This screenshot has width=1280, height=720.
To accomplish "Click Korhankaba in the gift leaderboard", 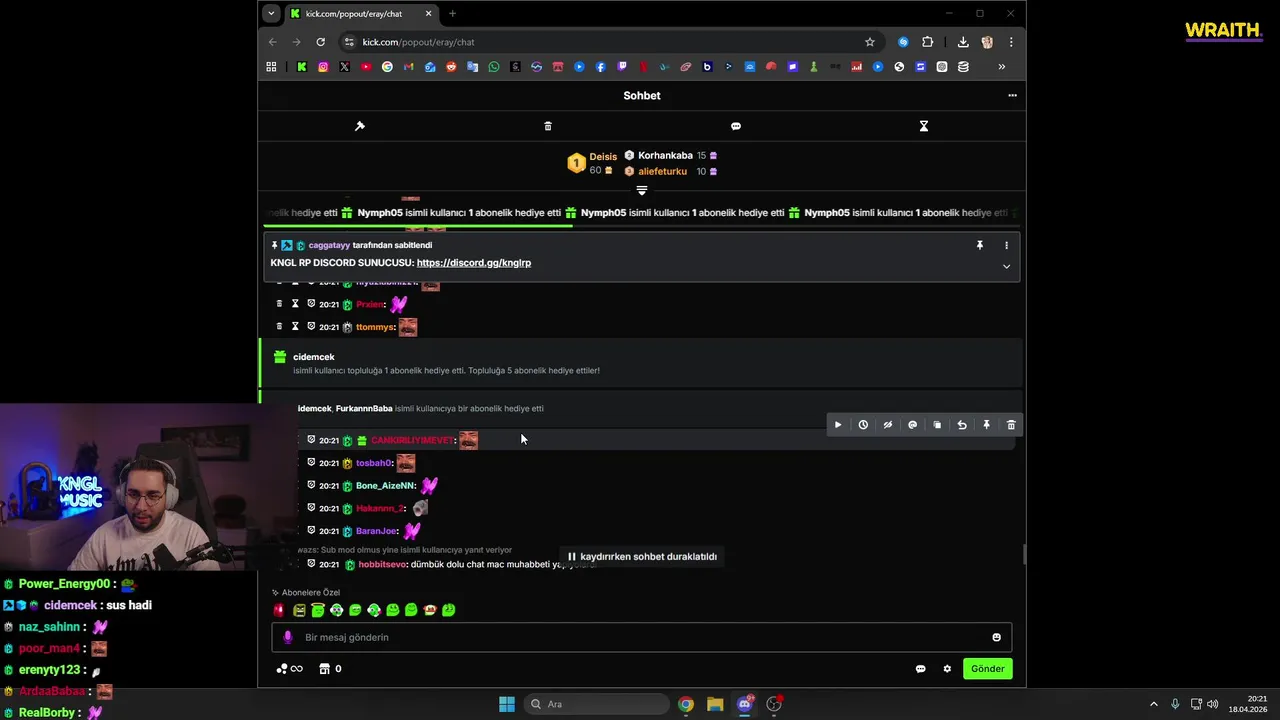I will click(665, 156).
